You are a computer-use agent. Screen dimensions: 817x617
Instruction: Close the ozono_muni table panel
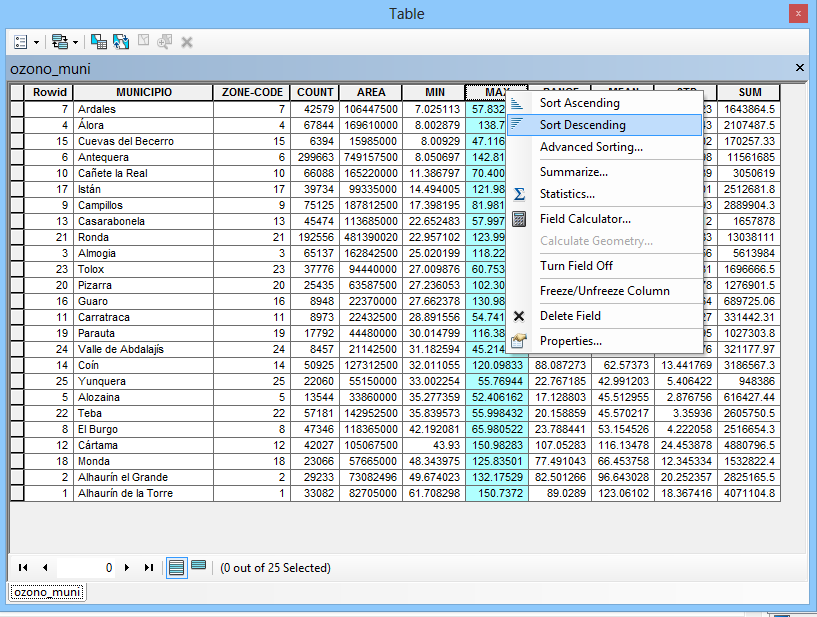point(799,67)
